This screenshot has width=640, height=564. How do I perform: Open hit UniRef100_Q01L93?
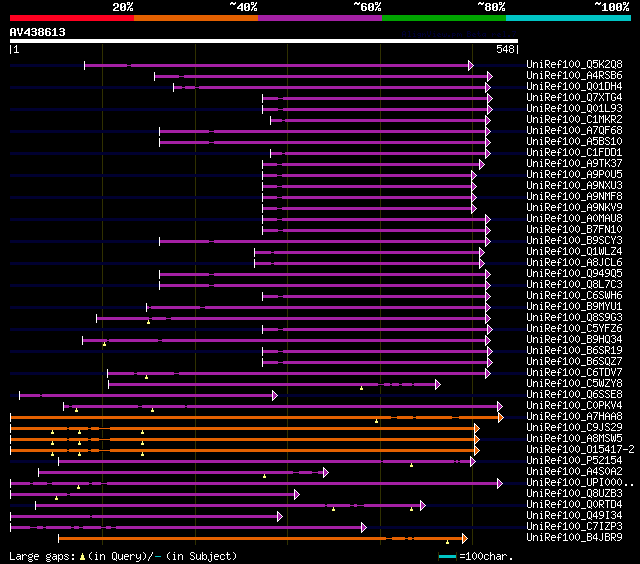pyautogui.click(x=574, y=108)
